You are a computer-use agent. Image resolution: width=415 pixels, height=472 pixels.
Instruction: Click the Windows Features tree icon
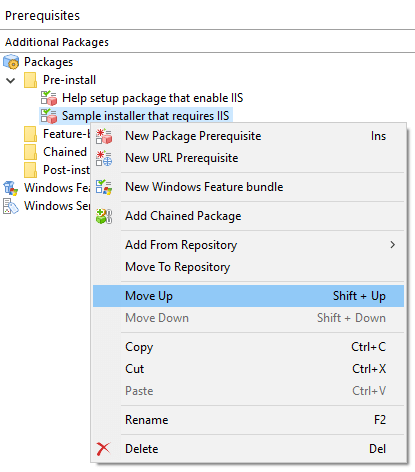tap(11, 188)
